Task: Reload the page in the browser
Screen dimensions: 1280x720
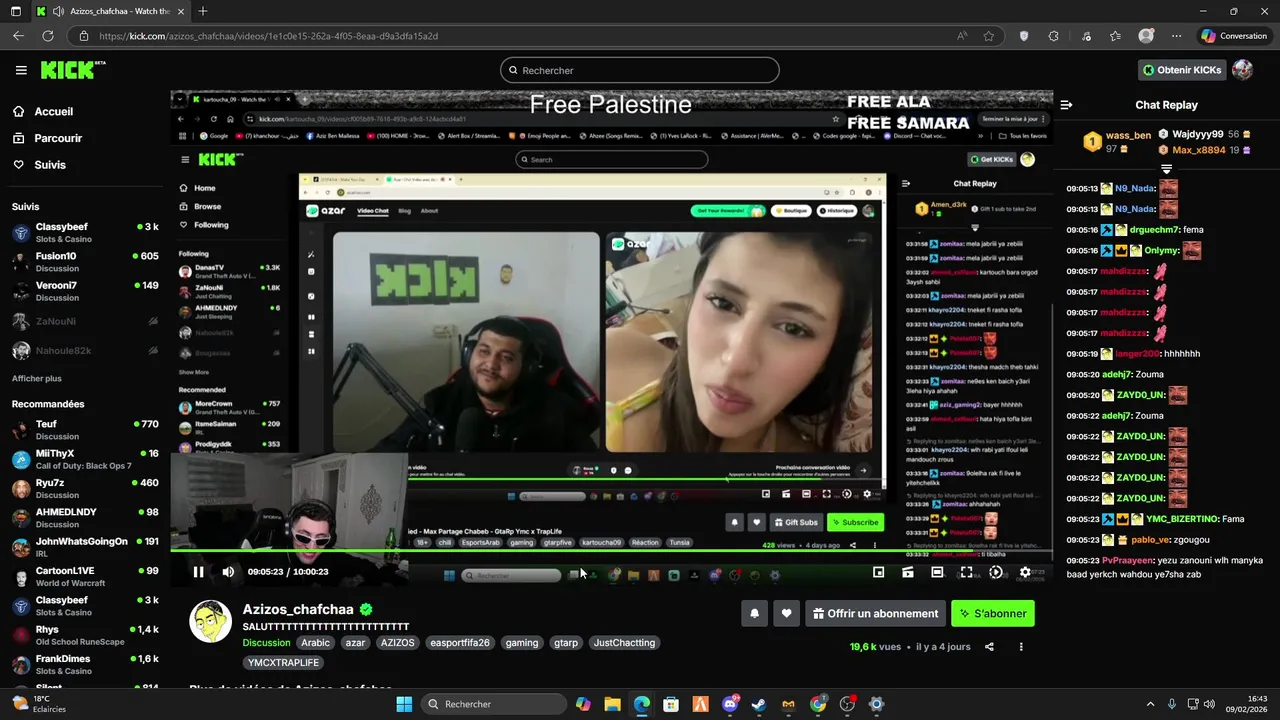Action: 47,36
